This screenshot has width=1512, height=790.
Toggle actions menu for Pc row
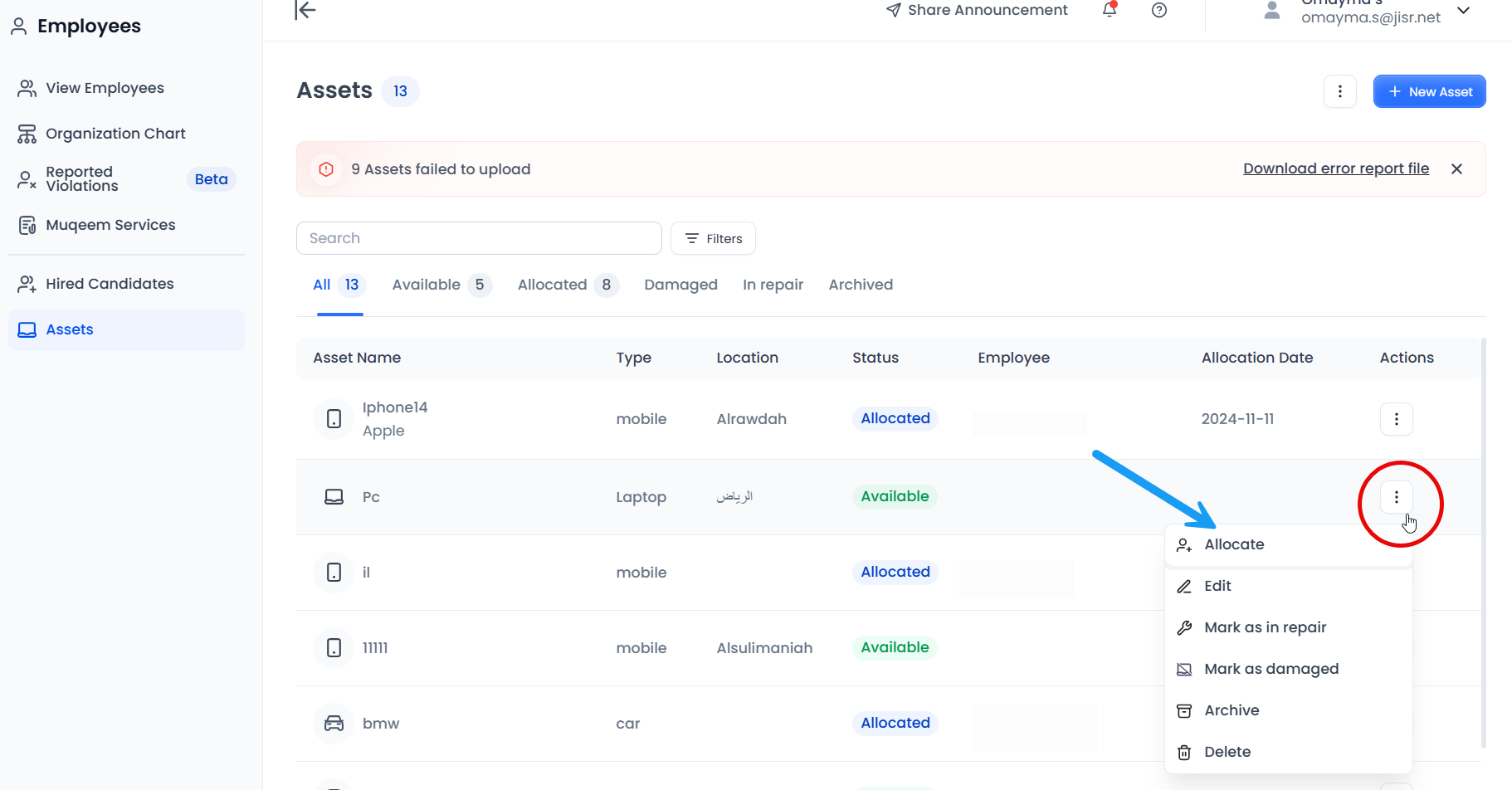click(1396, 497)
